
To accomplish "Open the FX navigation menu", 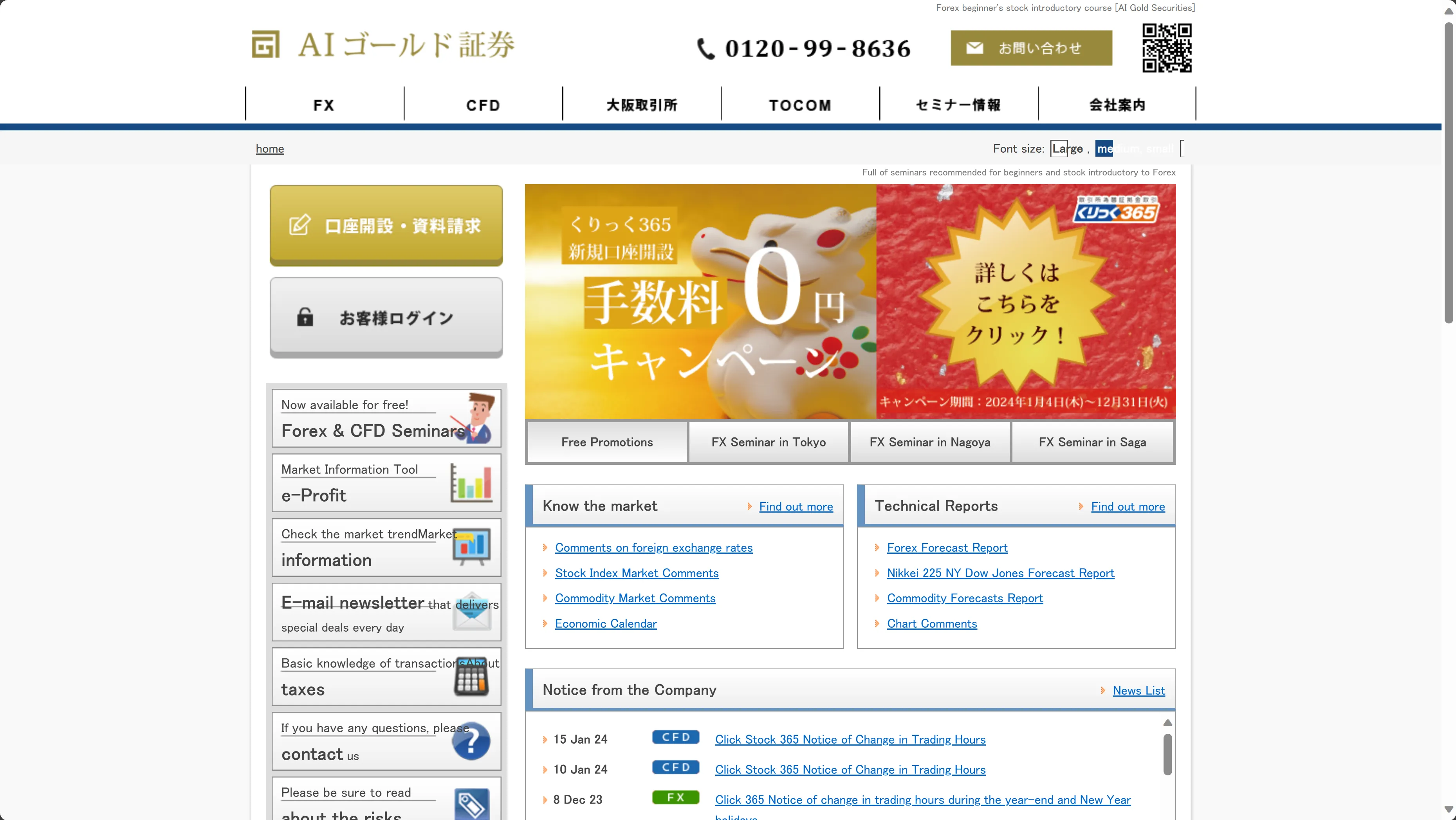I will point(325,105).
